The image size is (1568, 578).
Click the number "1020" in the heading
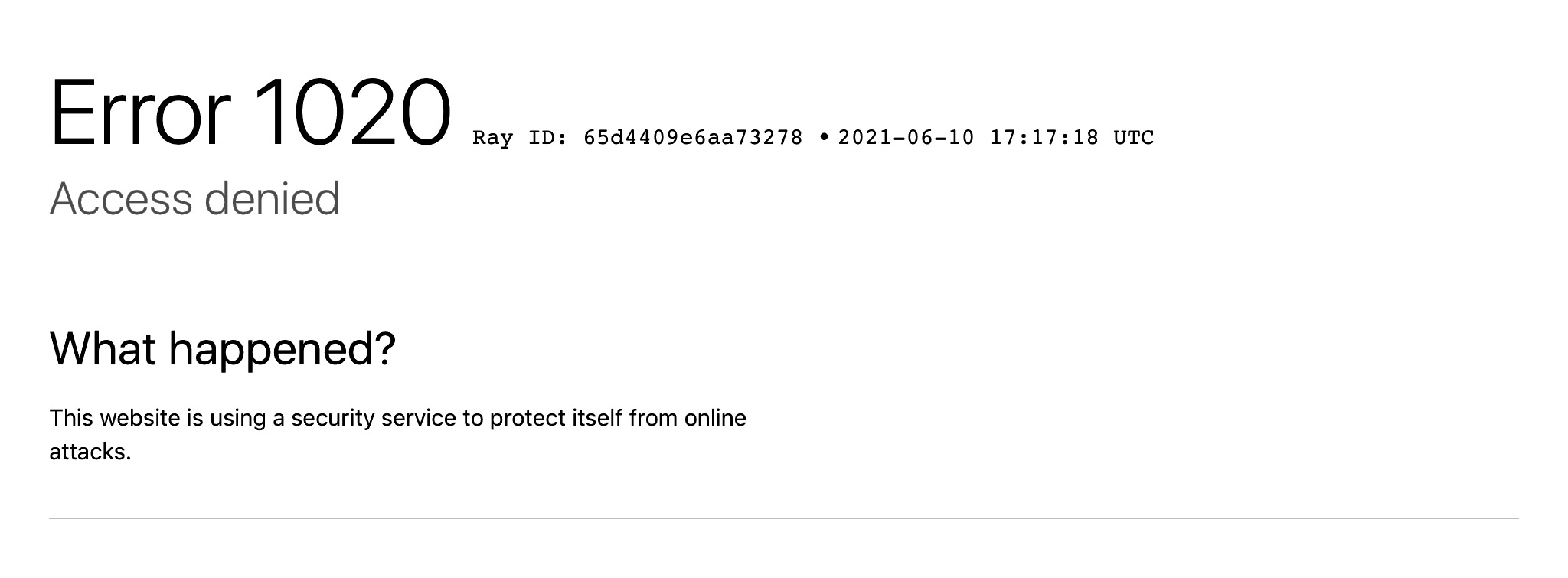pos(351,113)
